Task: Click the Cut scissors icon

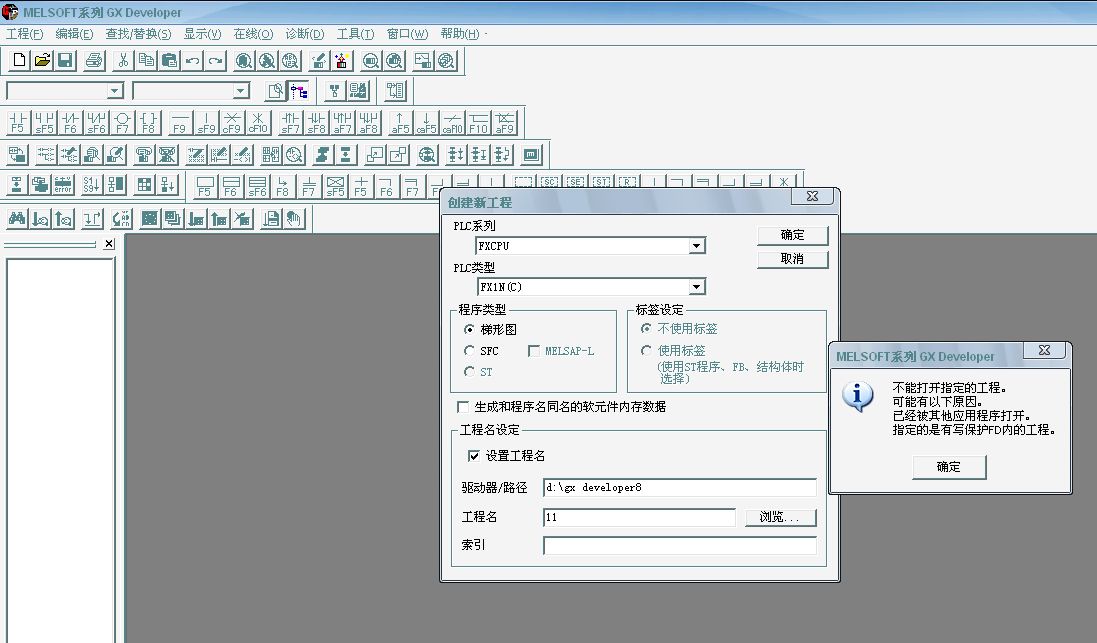Action: click(123, 61)
